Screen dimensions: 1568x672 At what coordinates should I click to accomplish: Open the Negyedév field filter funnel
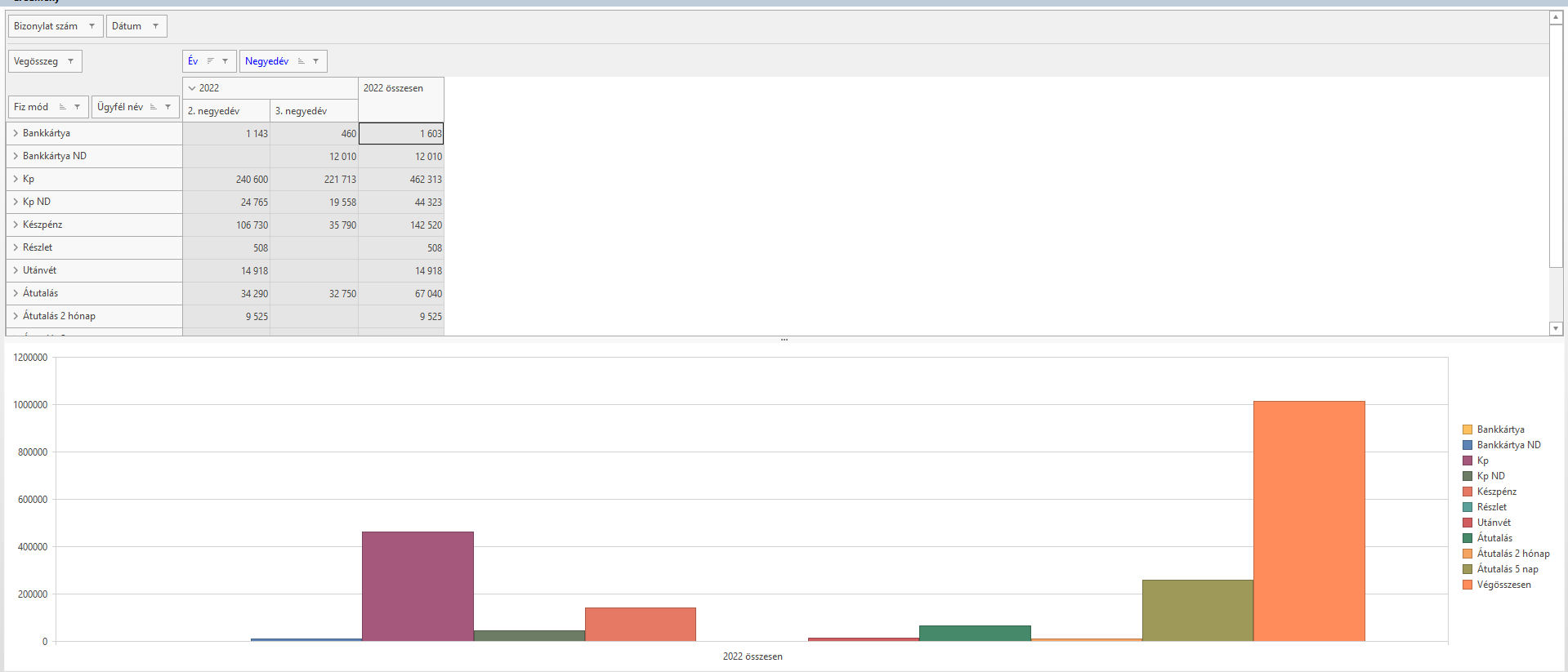click(315, 61)
